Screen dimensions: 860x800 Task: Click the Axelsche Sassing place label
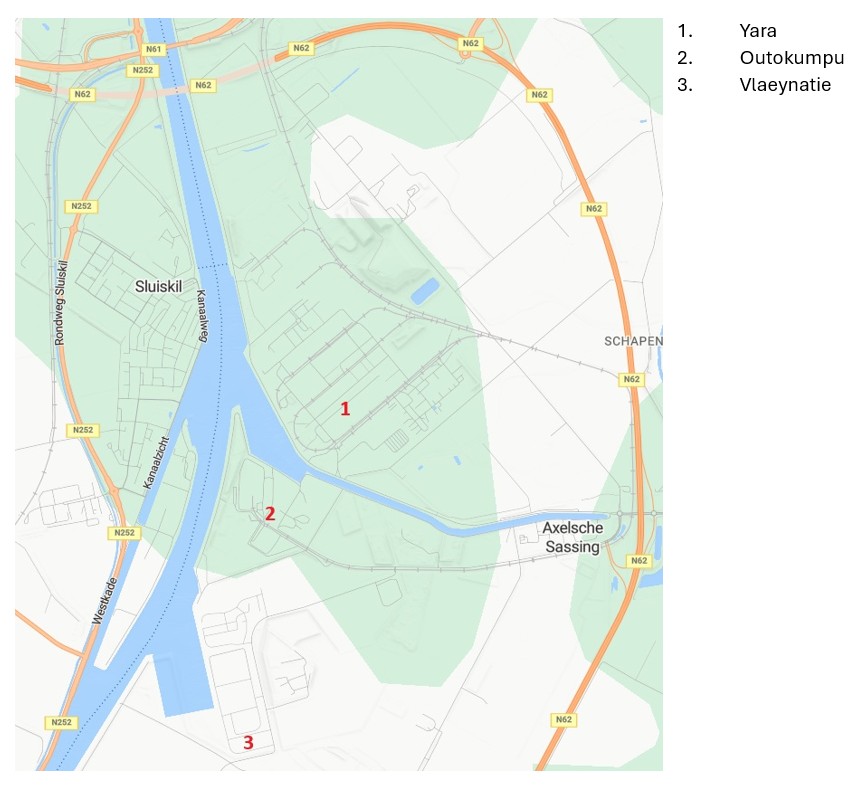point(571,537)
